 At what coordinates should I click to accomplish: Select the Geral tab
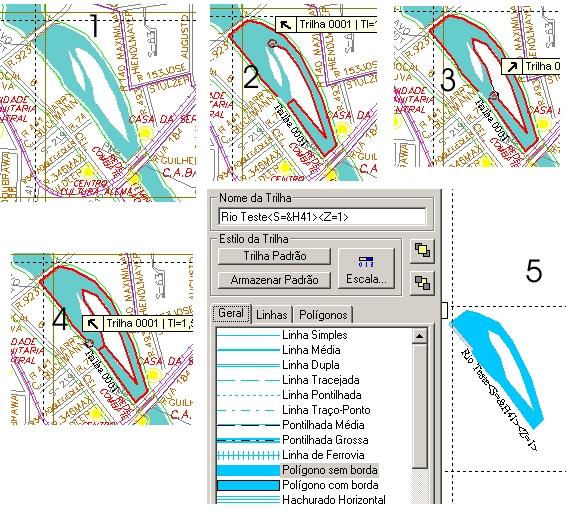231,313
